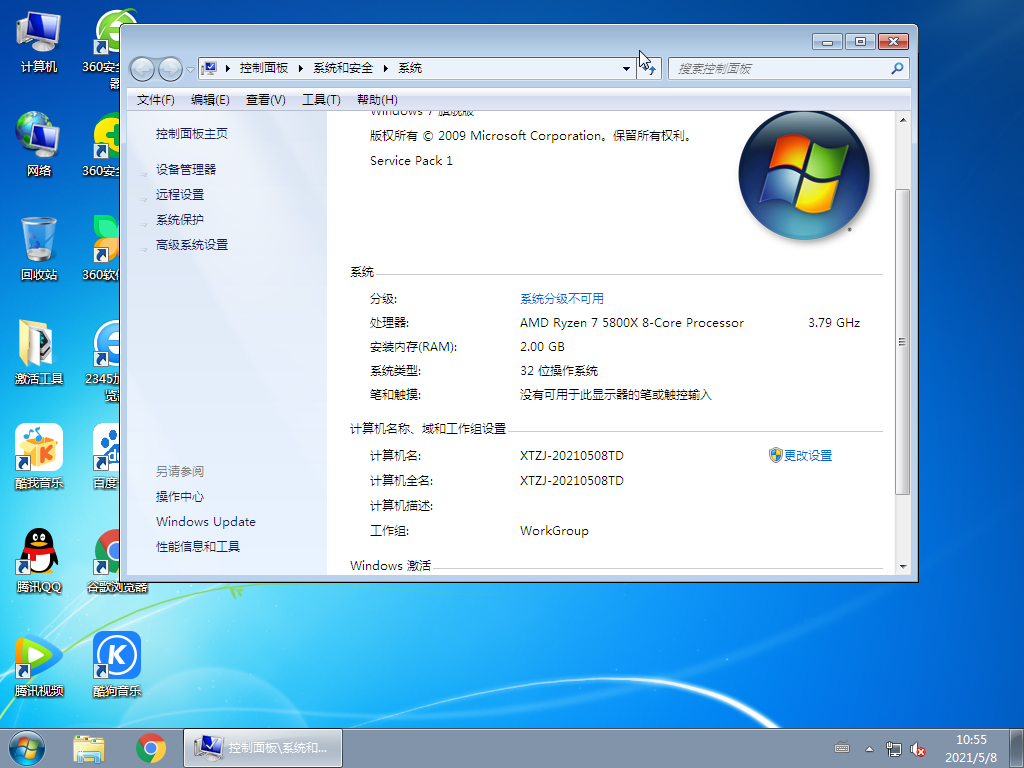Launch 酷狗音乐 from the desktop
Viewport: 1024px width, 768px height.
[x=115, y=663]
